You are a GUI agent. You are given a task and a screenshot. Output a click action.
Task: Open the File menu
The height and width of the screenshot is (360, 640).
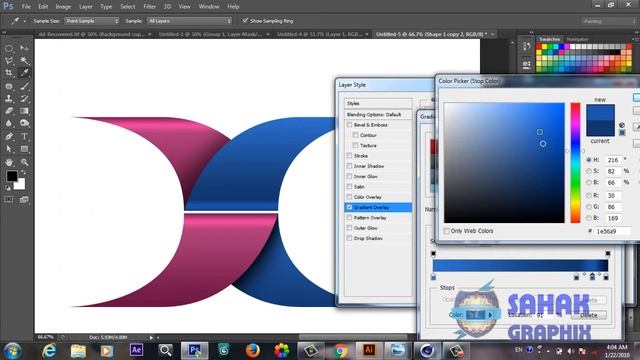26,7
